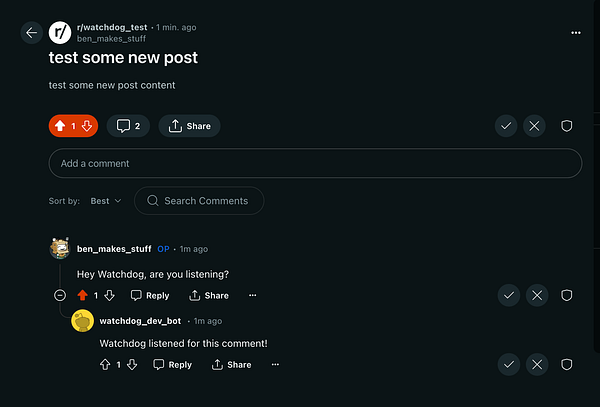Reply to the 'Hey Watchdog' comment
The height and width of the screenshot is (407, 600).
(x=150, y=295)
